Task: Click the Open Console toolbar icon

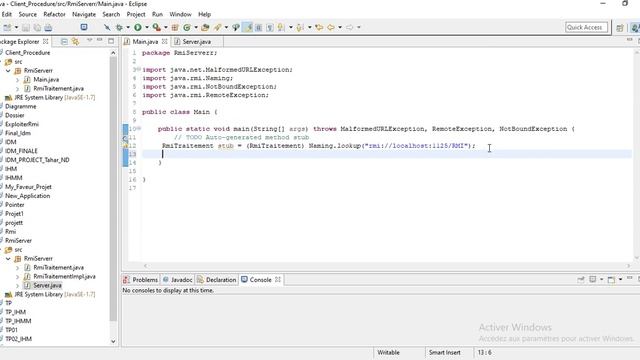Action: pyautogui.click(x=84, y=27)
